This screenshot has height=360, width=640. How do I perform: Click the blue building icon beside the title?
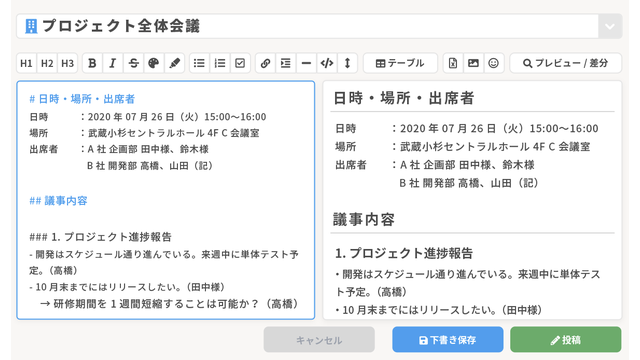31,26
